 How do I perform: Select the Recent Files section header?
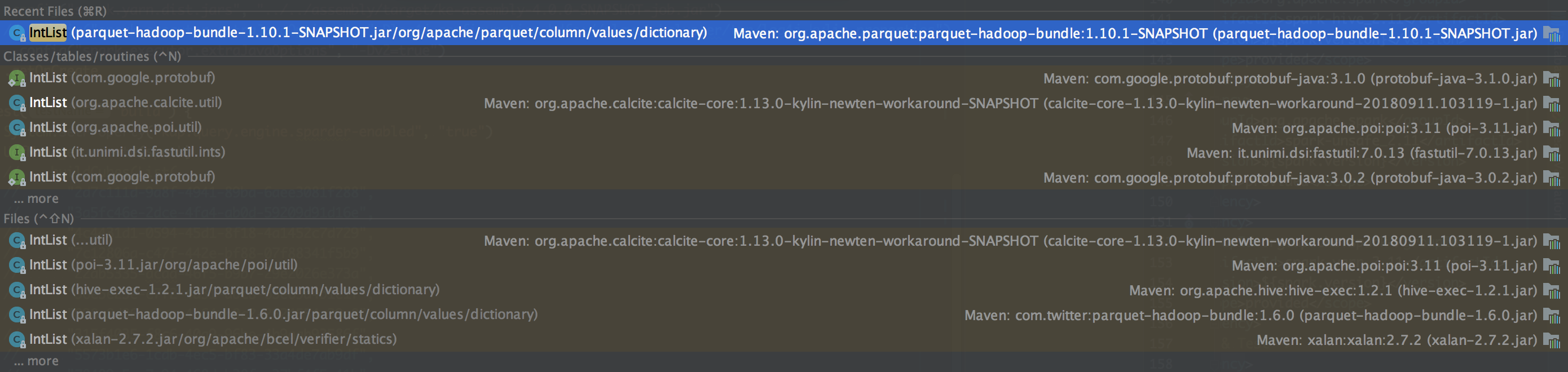point(55,11)
